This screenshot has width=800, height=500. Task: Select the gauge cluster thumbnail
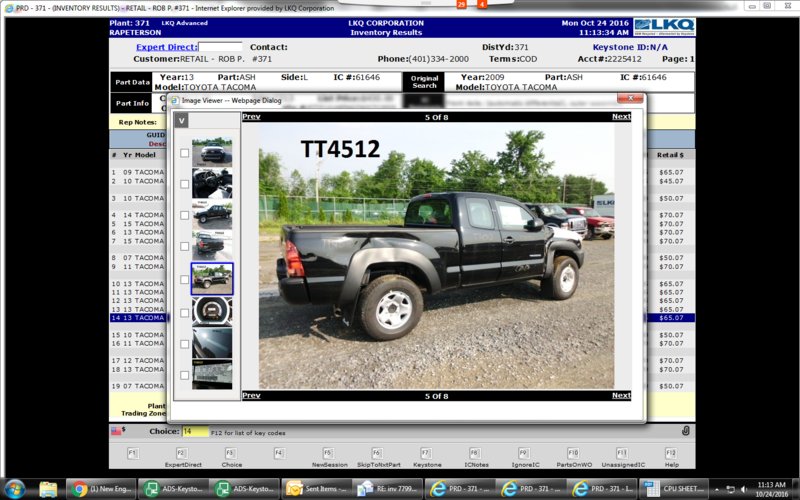point(212,312)
